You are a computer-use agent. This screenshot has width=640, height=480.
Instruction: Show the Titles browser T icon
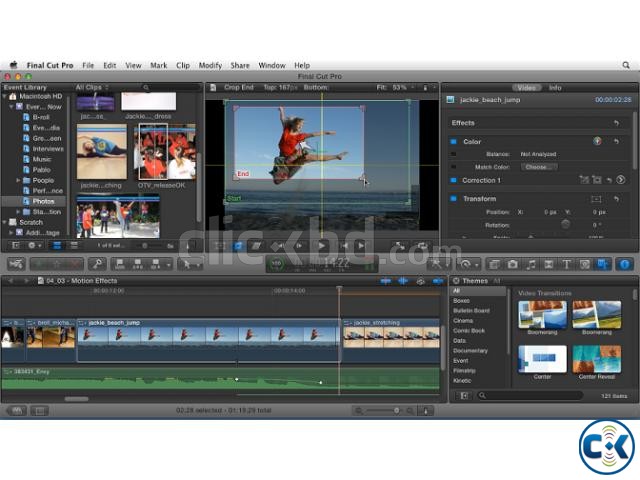[x=567, y=264]
